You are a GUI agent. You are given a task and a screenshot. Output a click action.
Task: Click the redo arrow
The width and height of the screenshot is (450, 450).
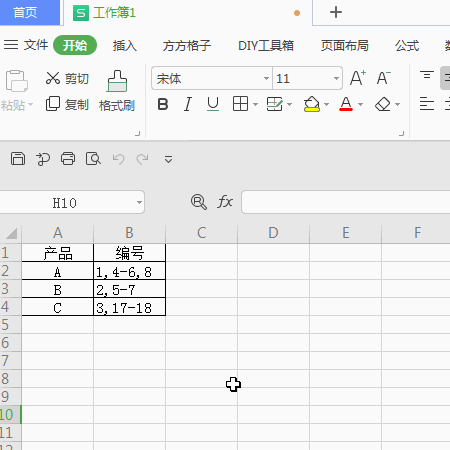pos(142,159)
